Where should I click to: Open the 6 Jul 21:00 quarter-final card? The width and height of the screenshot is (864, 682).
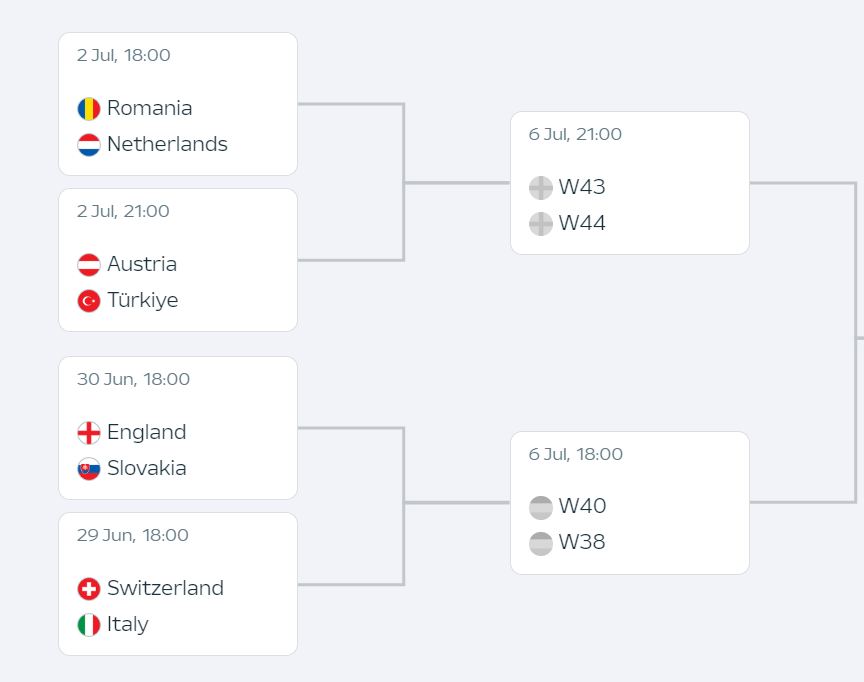[630, 183]
